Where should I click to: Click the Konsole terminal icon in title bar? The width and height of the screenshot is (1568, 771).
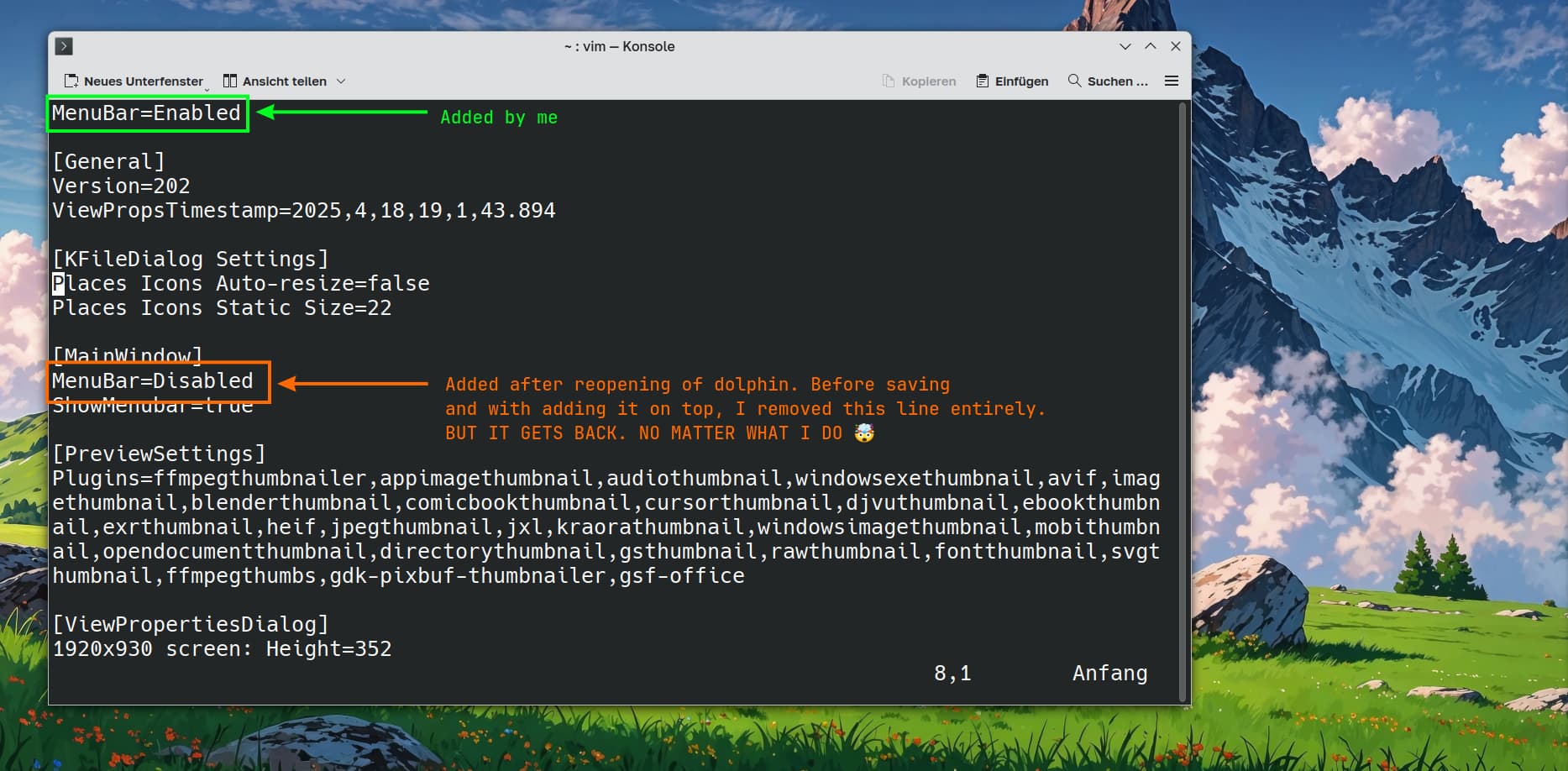[x=64, y=46]
